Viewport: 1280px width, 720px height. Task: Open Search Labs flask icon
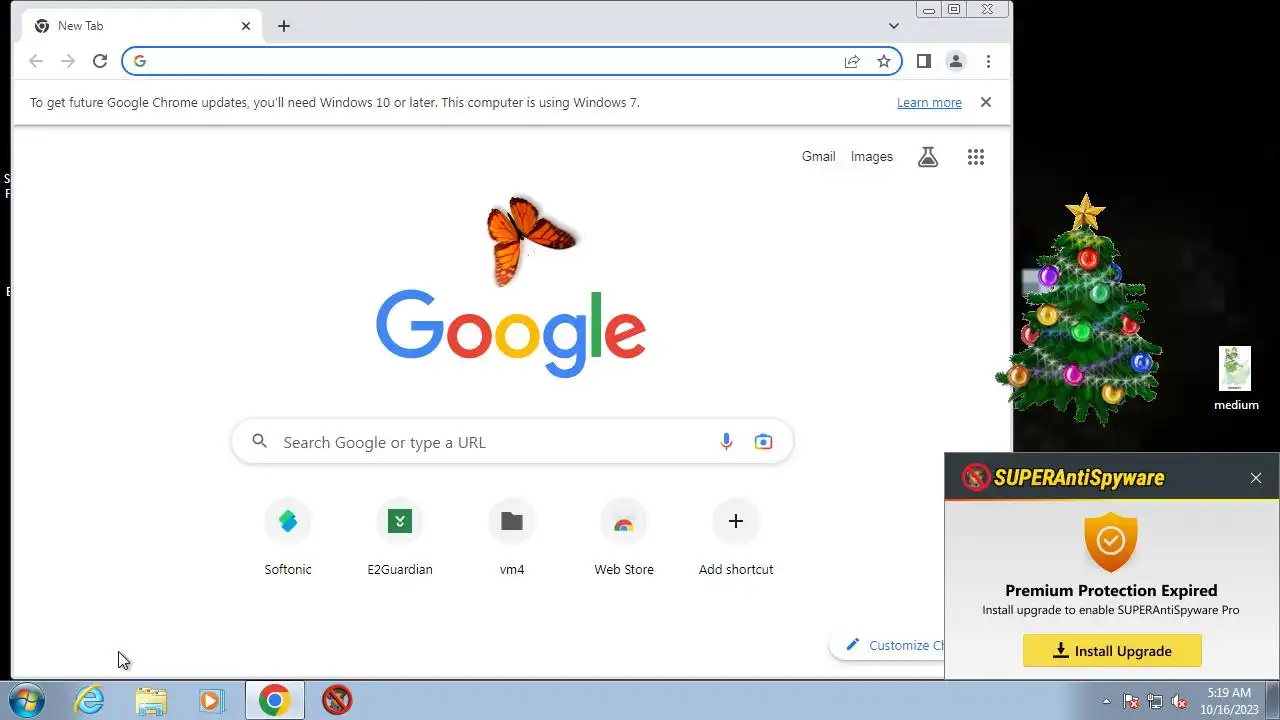[928, 157]
